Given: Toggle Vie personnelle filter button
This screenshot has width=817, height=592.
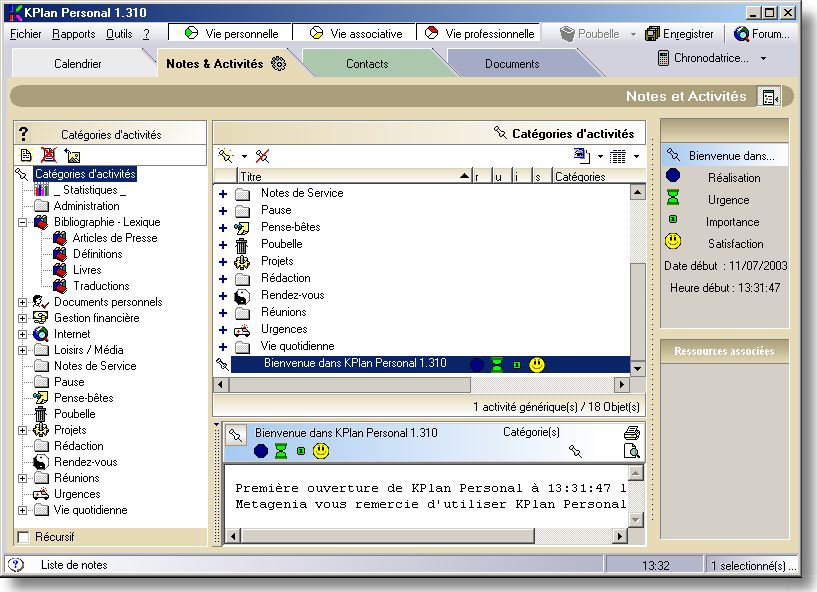Looking at the screenshot, I should point(230,33).
